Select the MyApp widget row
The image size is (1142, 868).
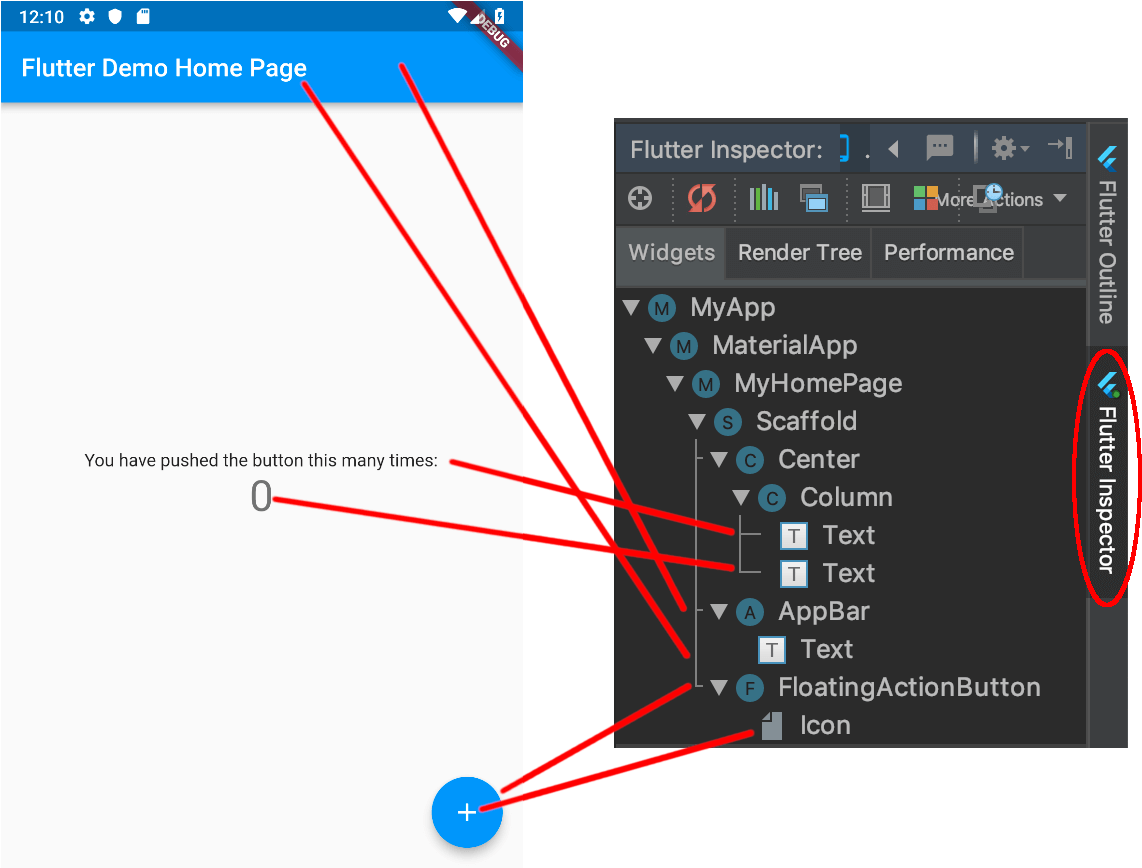(x=851, y=307)
